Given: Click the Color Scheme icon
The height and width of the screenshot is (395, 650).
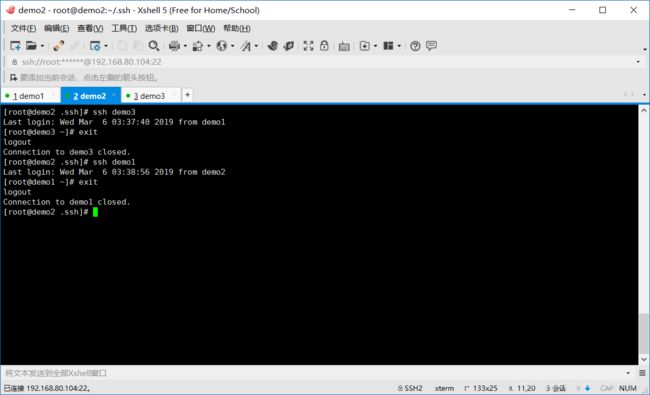Looking at the screenshot, I should click(198, 46).
